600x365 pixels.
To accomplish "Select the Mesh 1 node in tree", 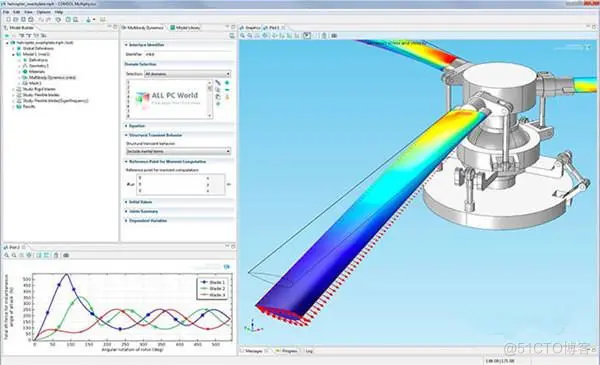I will click(35, 83).
